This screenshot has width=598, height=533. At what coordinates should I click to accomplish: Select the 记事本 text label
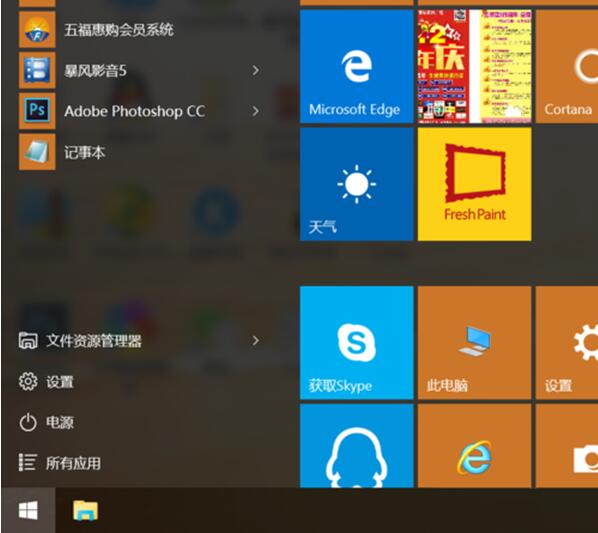[x=84, y=152]
